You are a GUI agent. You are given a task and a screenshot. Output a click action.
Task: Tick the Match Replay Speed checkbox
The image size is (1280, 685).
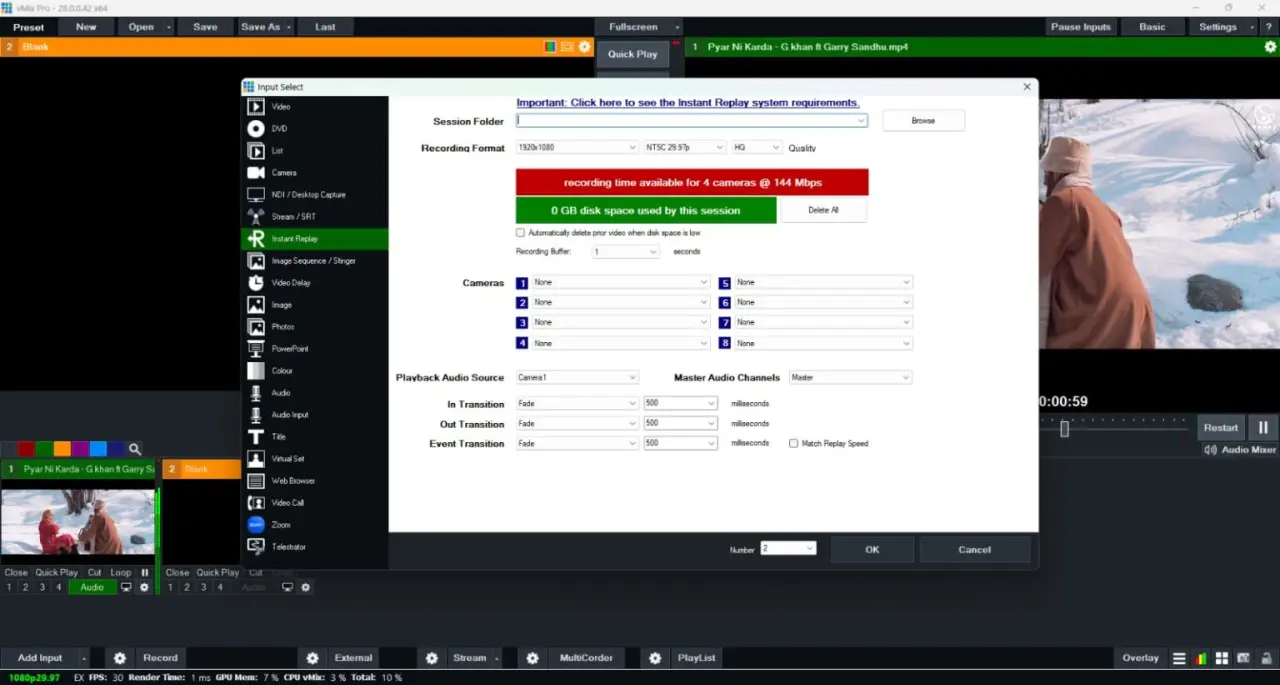(794, 443)
